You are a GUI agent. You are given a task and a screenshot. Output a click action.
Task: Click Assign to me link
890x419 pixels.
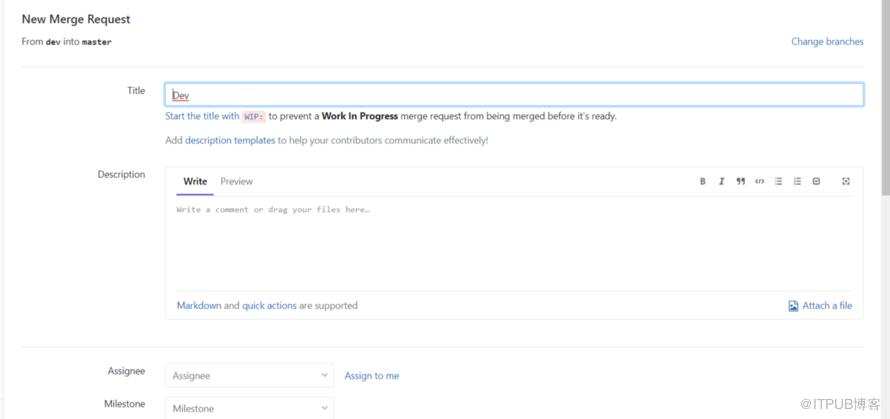tap(372, 376)
